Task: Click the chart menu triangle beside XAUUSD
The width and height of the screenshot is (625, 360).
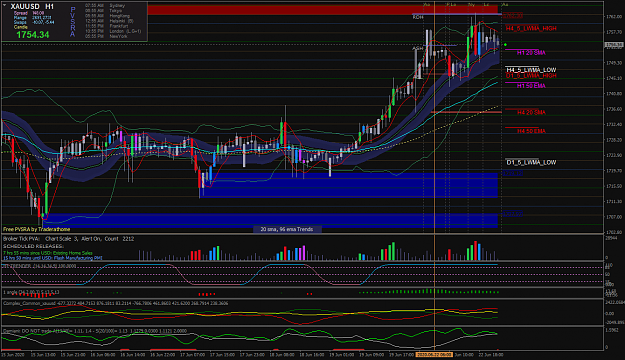Action: click(x=5, y=6)
